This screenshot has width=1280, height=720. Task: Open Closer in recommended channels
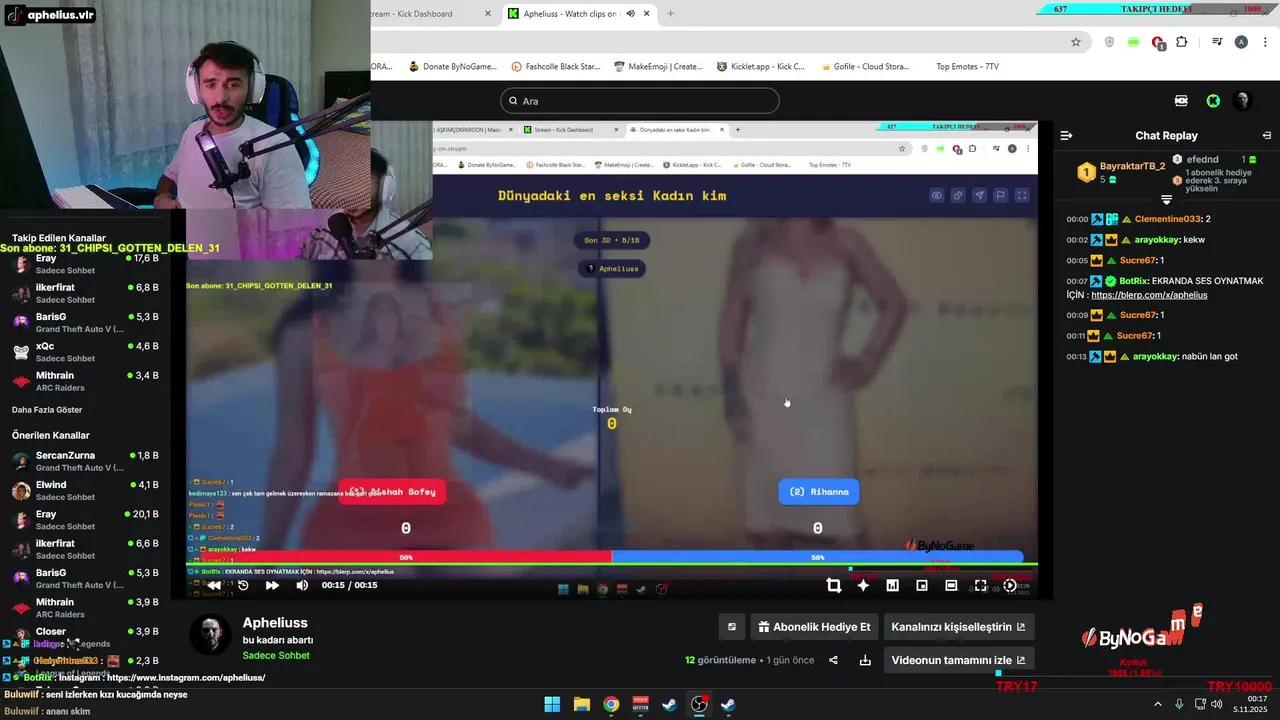pos(85,632)
